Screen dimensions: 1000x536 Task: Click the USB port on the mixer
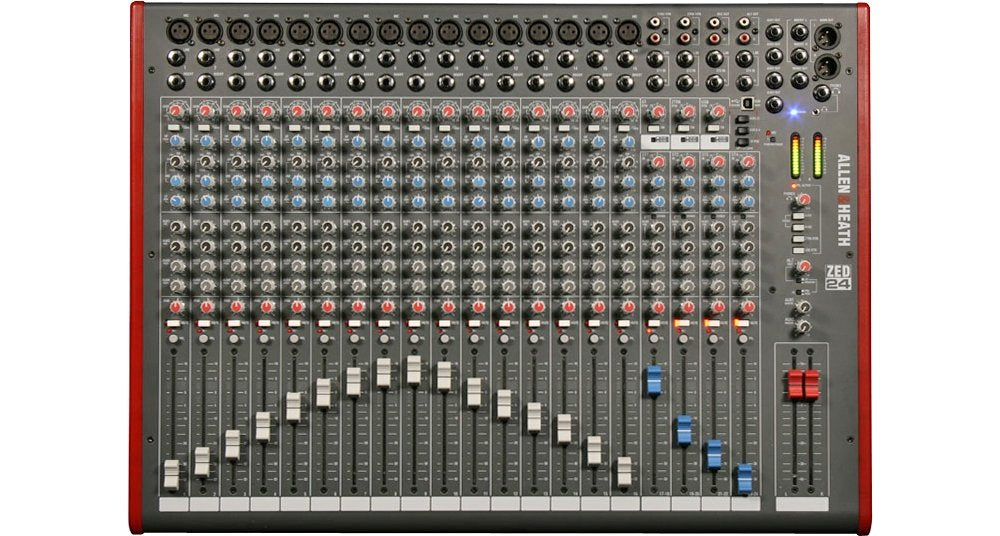(x=747, y=103)
